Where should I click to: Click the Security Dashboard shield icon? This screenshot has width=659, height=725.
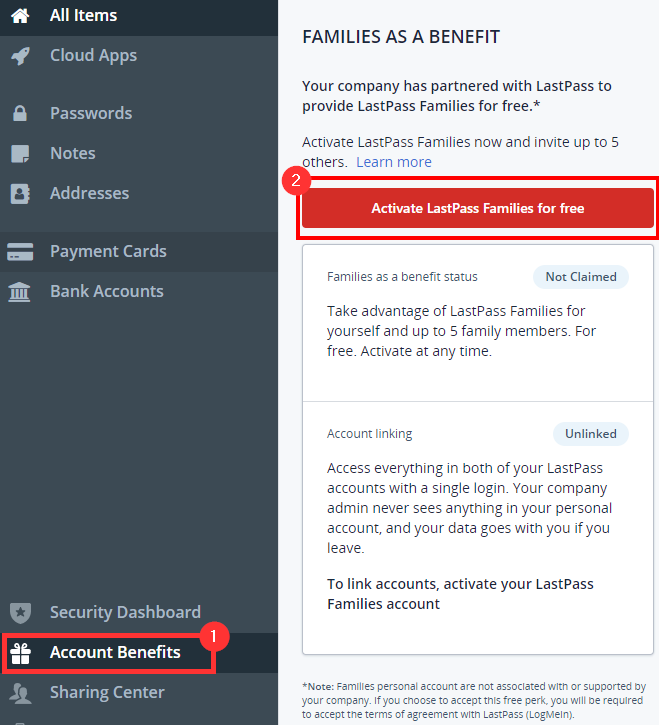pos(20,613)
